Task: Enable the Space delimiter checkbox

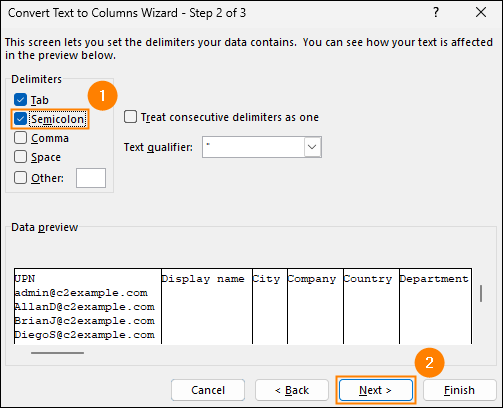Action: [20, 157]
